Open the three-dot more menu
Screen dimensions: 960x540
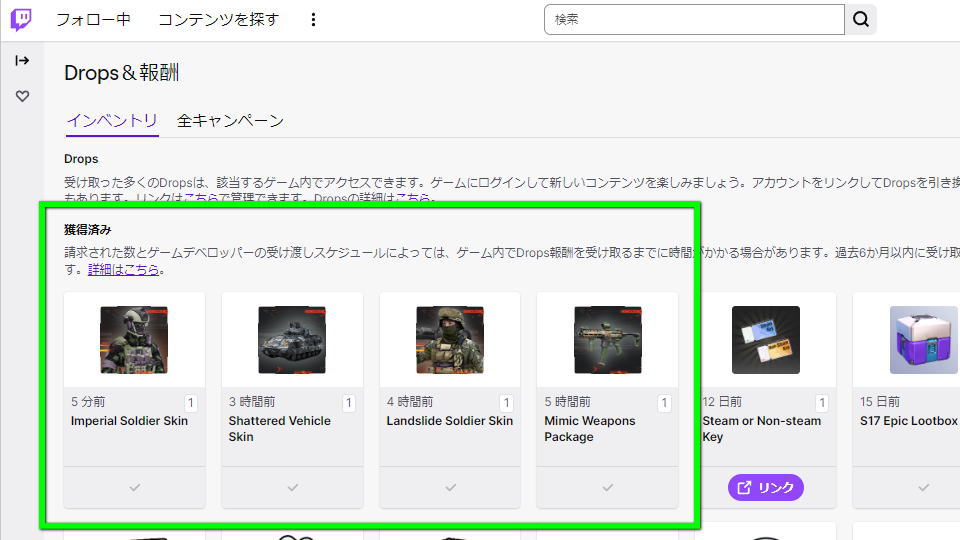[313, 20]
